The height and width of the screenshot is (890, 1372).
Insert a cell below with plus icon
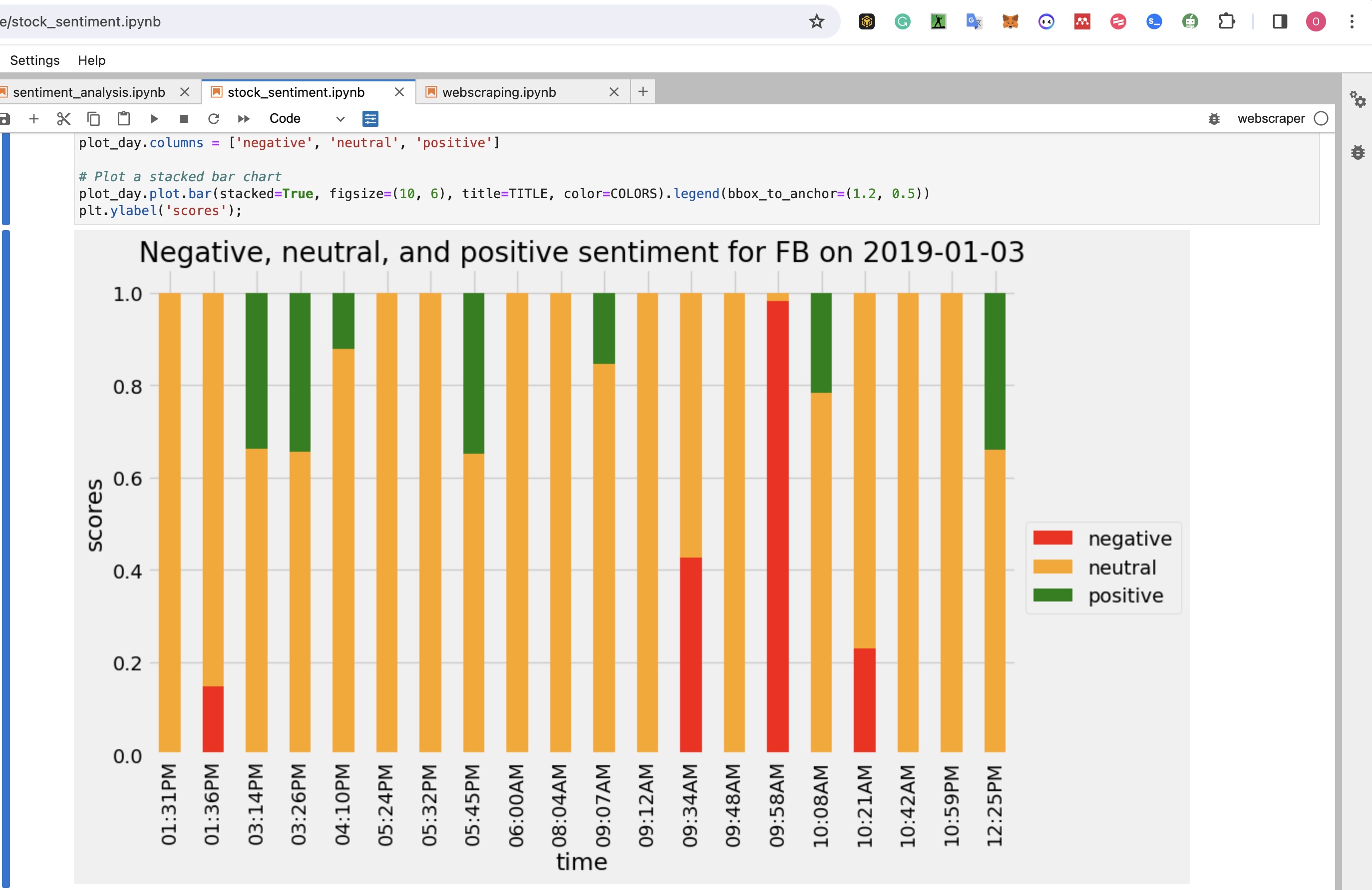[x=34, y=119]
